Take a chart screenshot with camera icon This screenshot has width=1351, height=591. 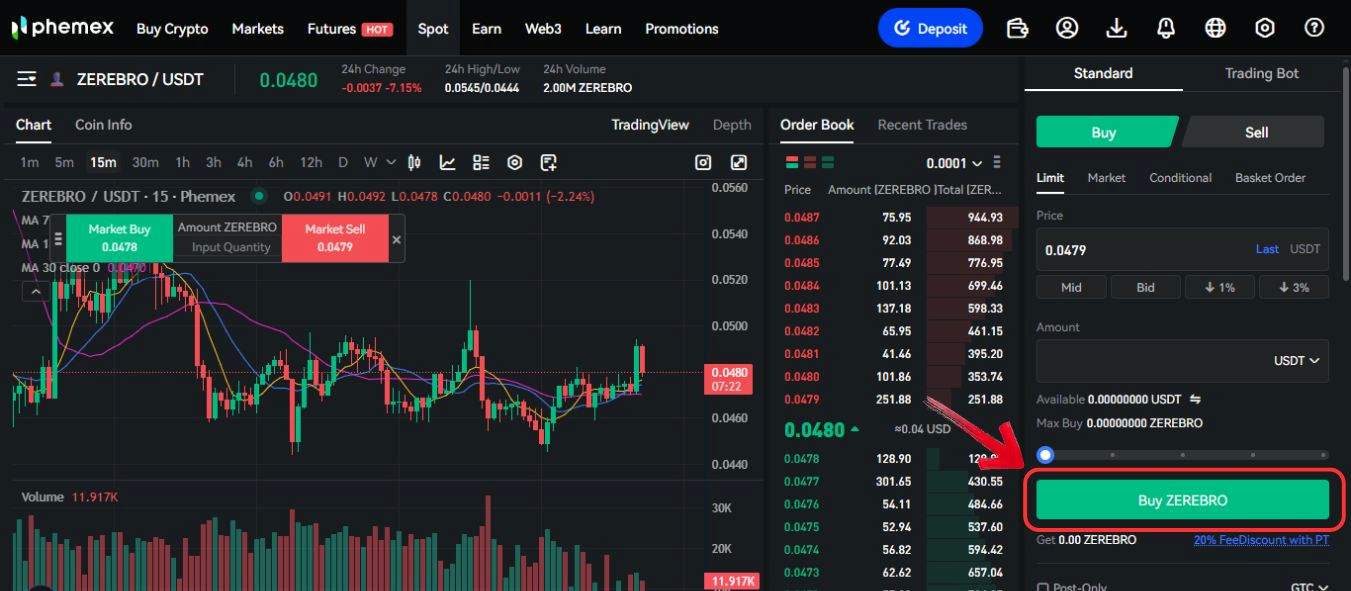pyautogui.click(x=704, y=163)
